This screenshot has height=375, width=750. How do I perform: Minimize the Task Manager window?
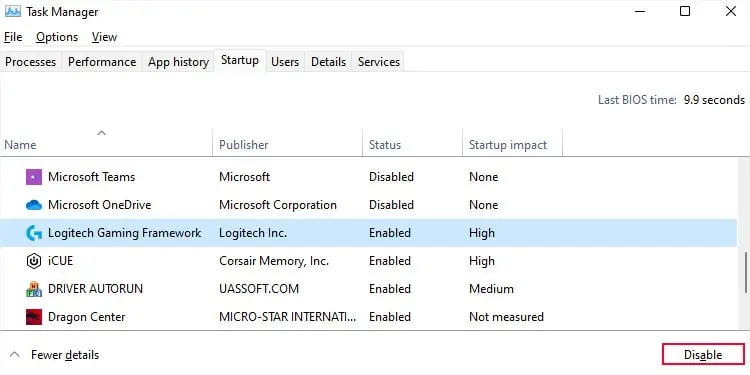click(640, 11)
